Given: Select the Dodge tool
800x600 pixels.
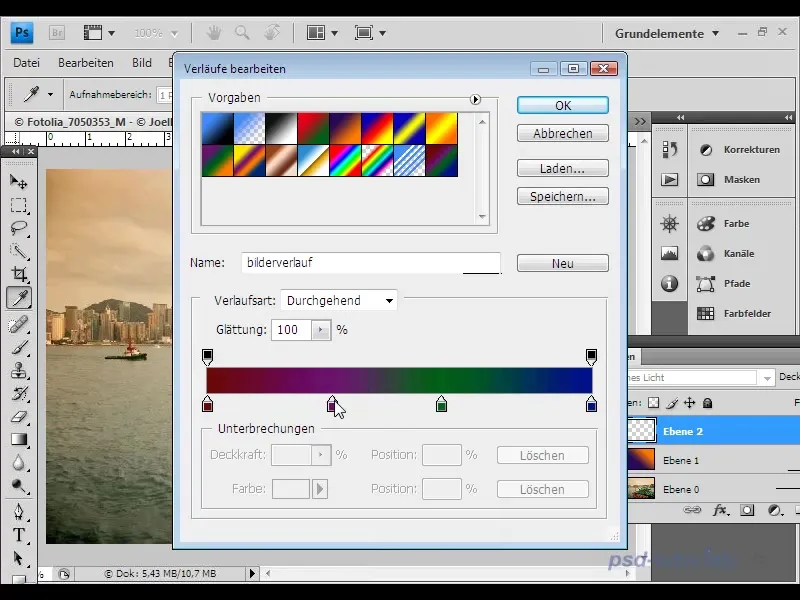Looking at the screenshot, I should 19,486.
